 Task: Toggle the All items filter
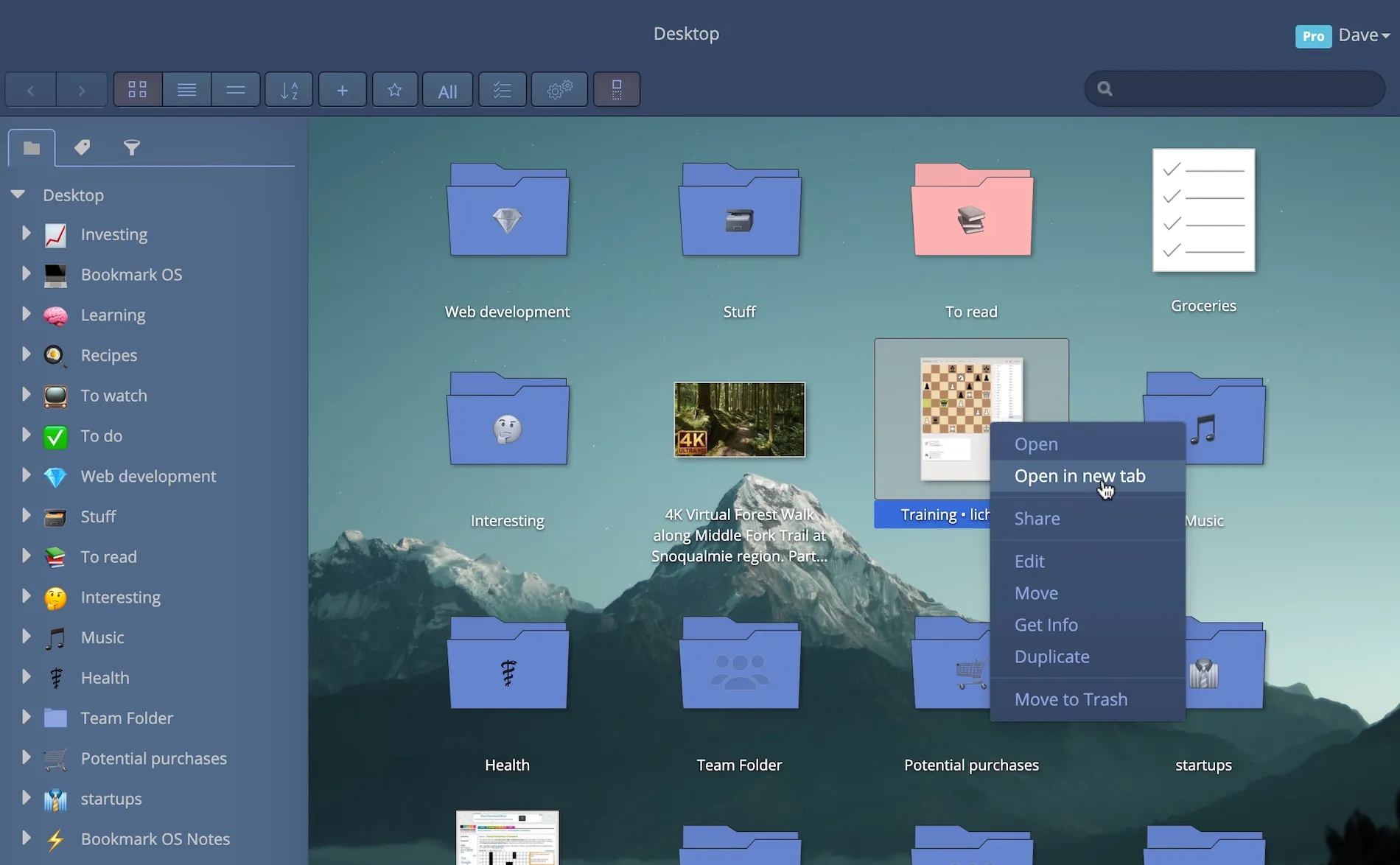447,89
